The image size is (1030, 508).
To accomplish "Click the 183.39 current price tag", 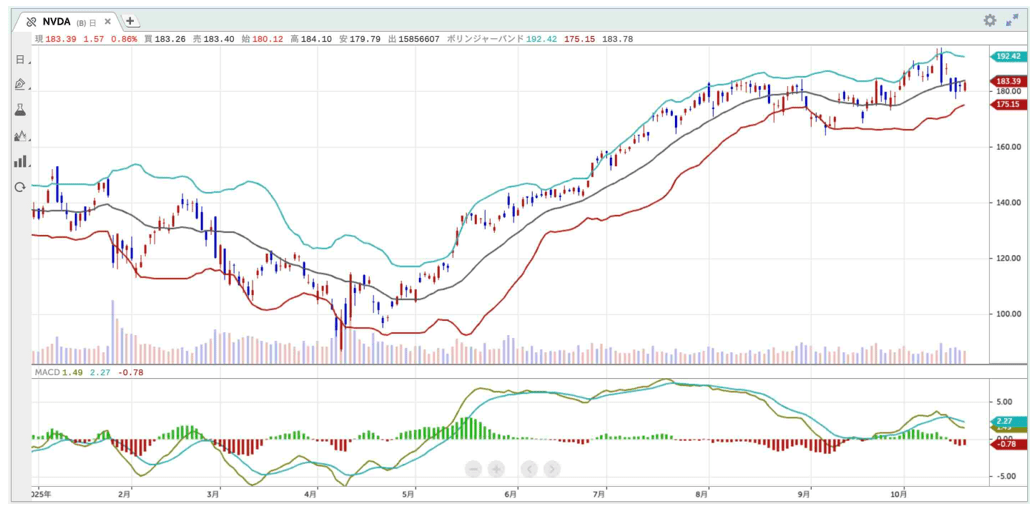I will 1006,81.
